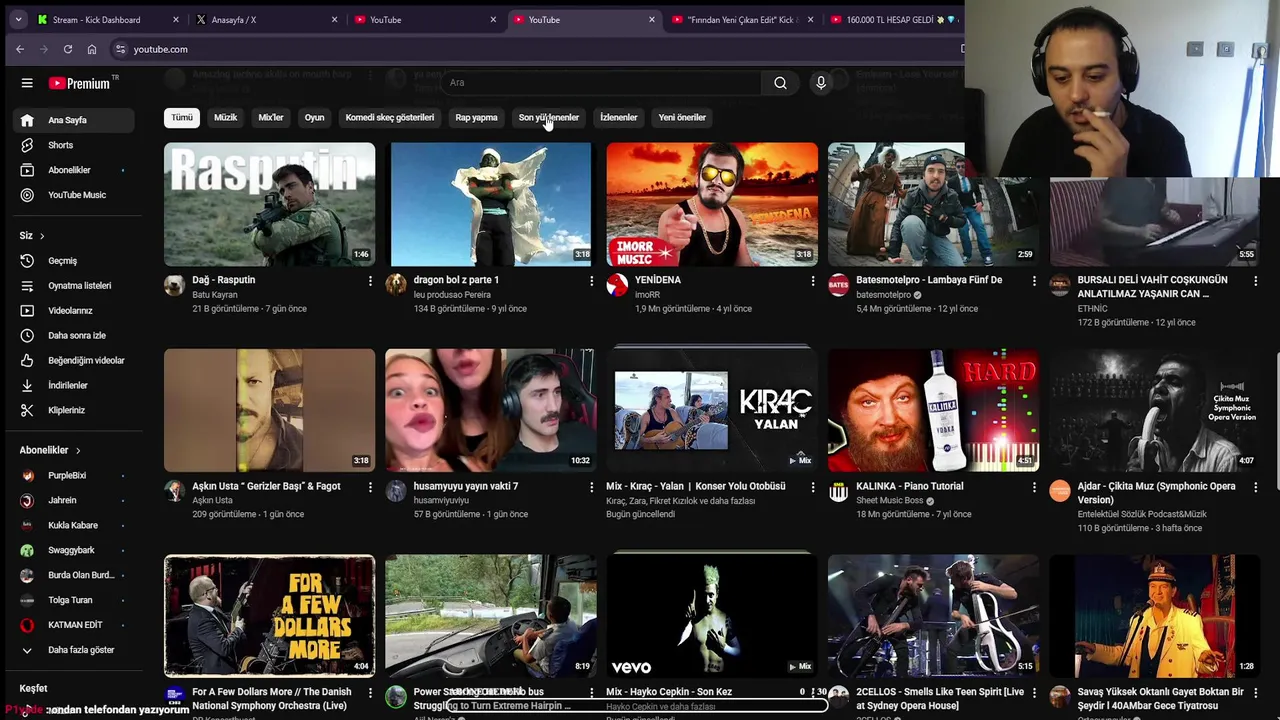Viewport: 1280px width, 720px height.
Task: Open KATMAN EDİT subscription channel
Action: click(75, 625)
